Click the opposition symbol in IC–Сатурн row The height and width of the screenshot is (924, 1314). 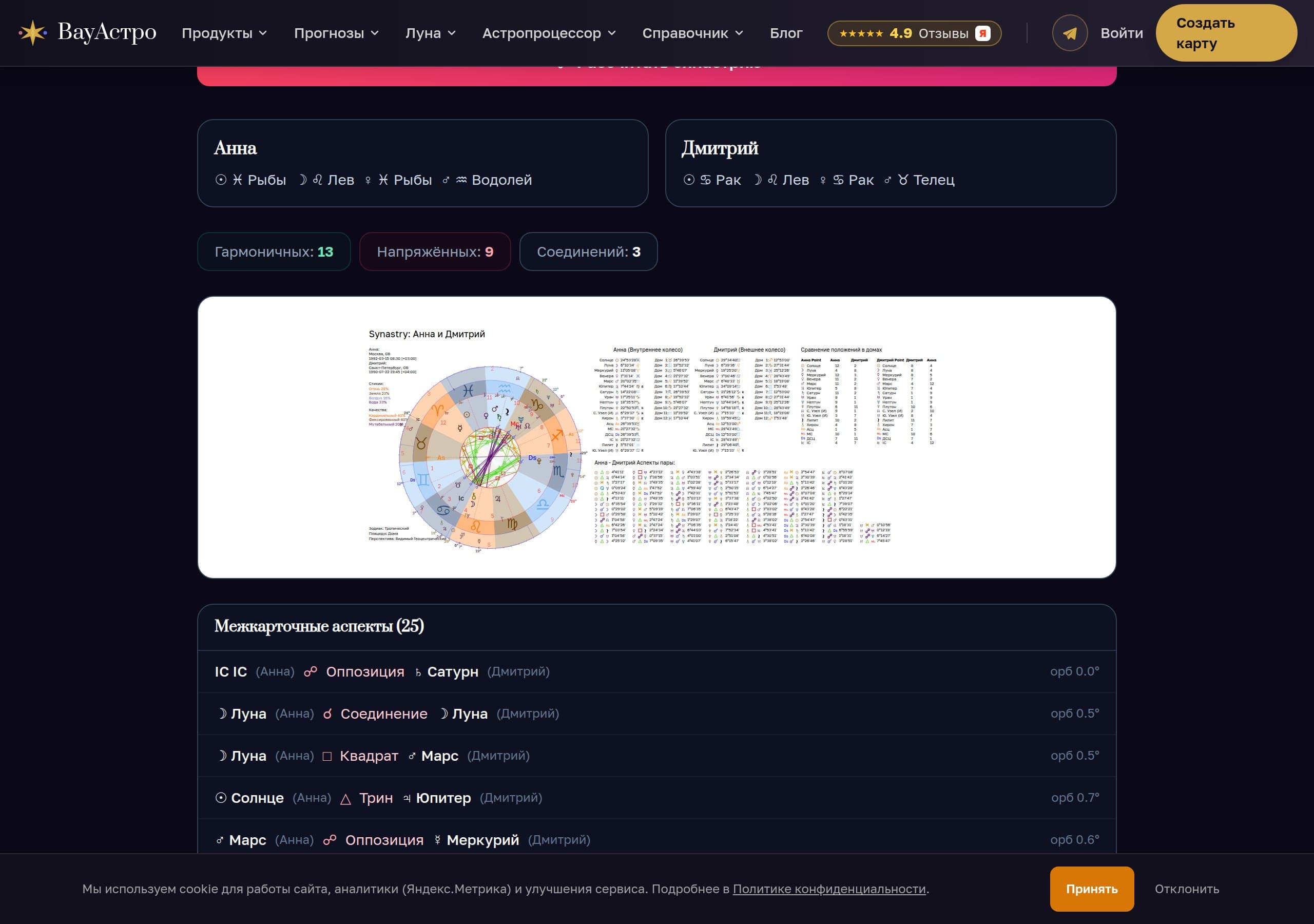(310, 671)
